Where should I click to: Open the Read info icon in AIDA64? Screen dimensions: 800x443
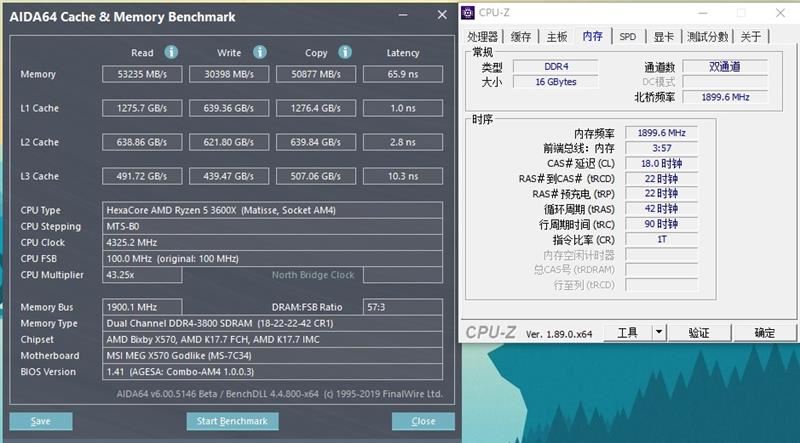tap(171, 52)
